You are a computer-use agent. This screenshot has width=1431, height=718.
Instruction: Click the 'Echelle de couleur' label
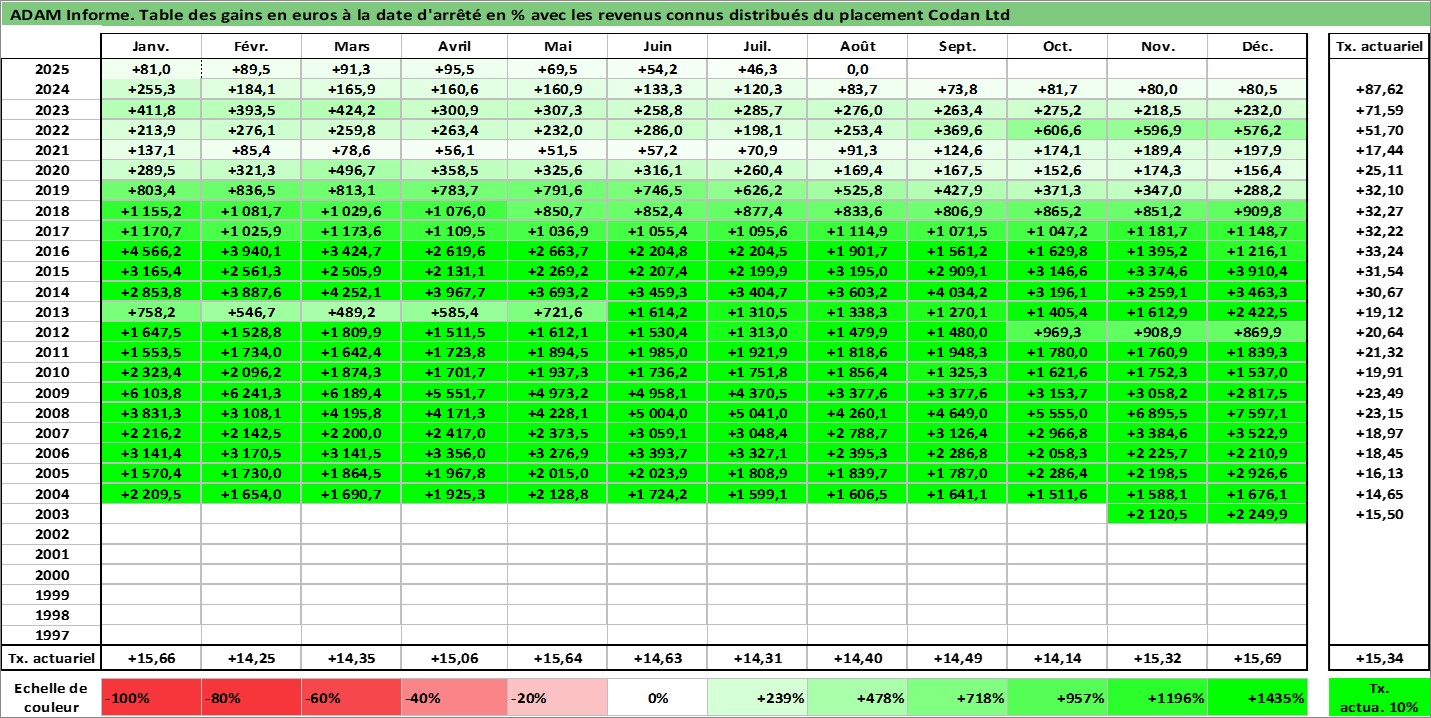coord(51,698)
